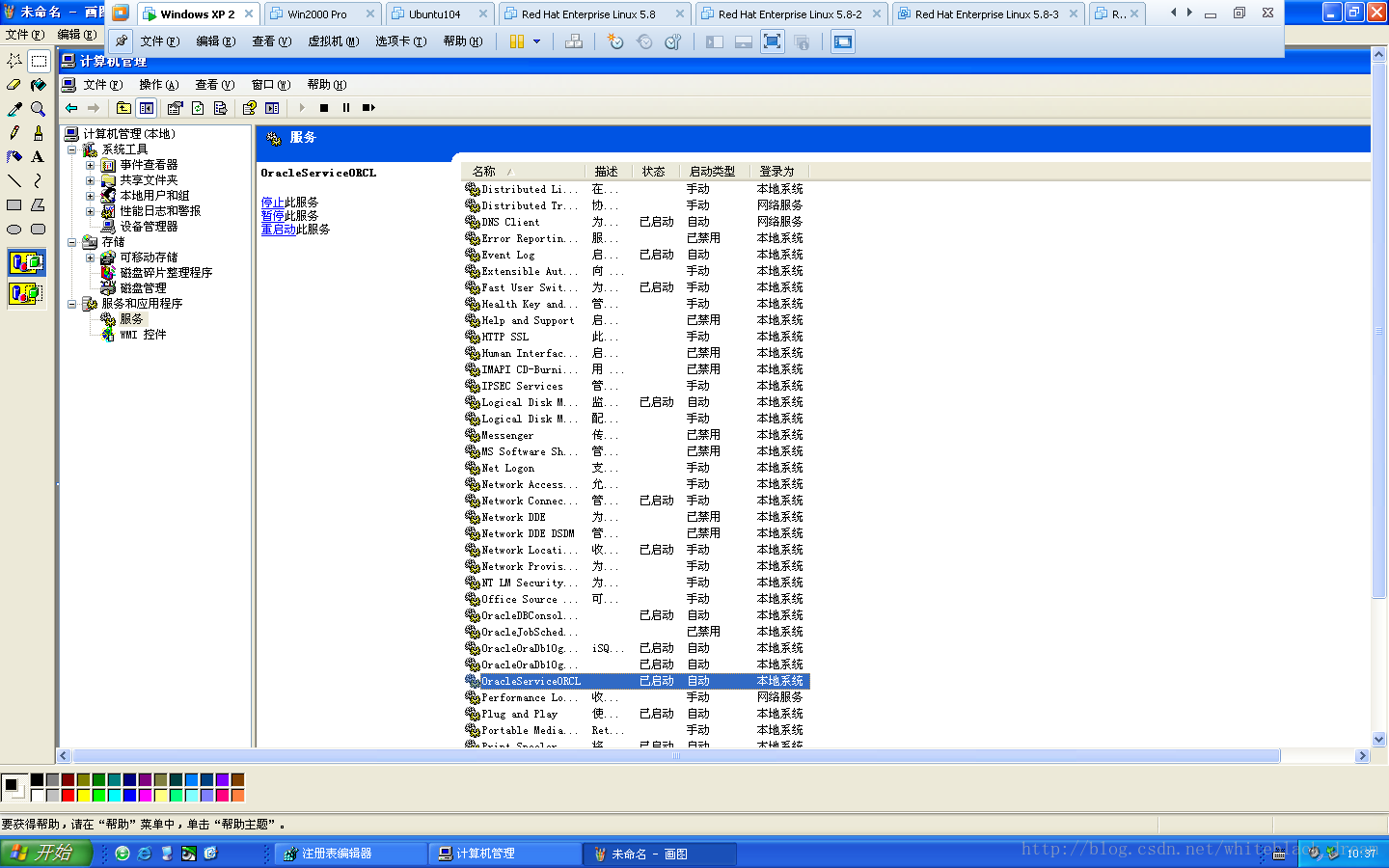Open the 虚拟机(M) menu in VMware
This screenshot has height=868, width=1389.
coord(333,41)
